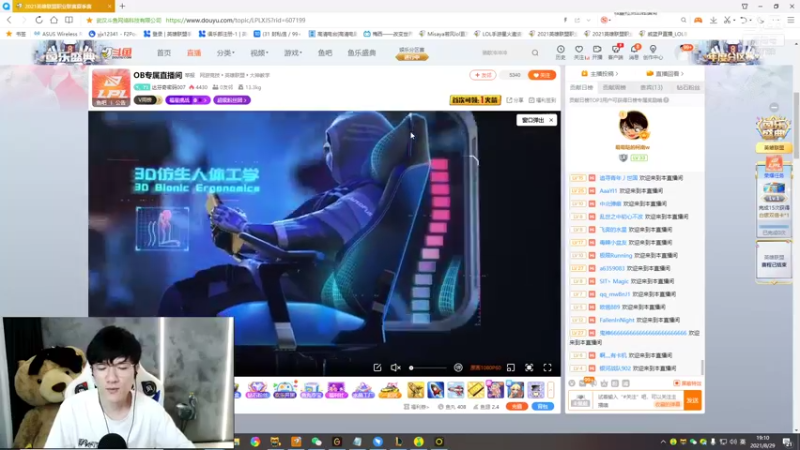The image size is (800, 450).
Task: Collapse the right floating widget with the minus icon
Action: [774, 107]
